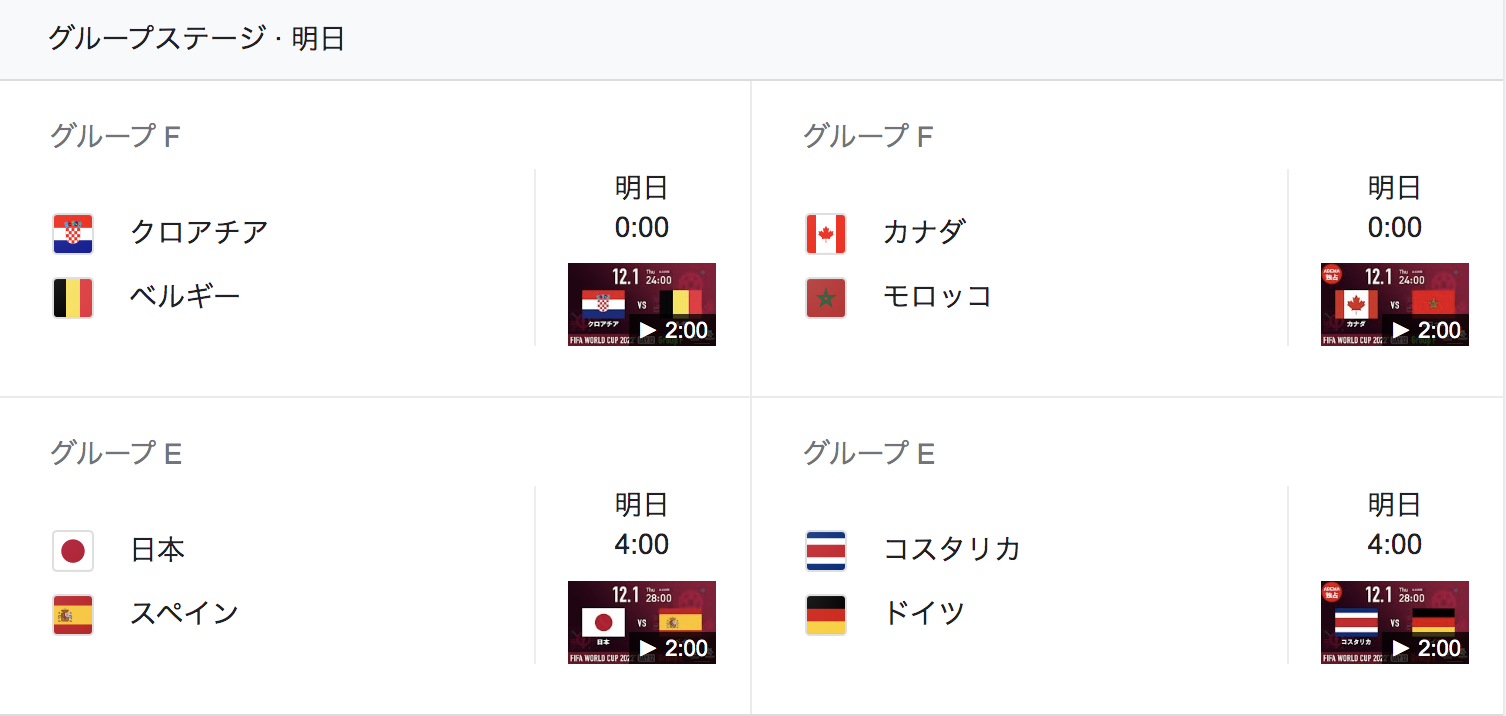Open the モロッコ team name
This screenshot has height=716, width=1506.
point(938,296)
